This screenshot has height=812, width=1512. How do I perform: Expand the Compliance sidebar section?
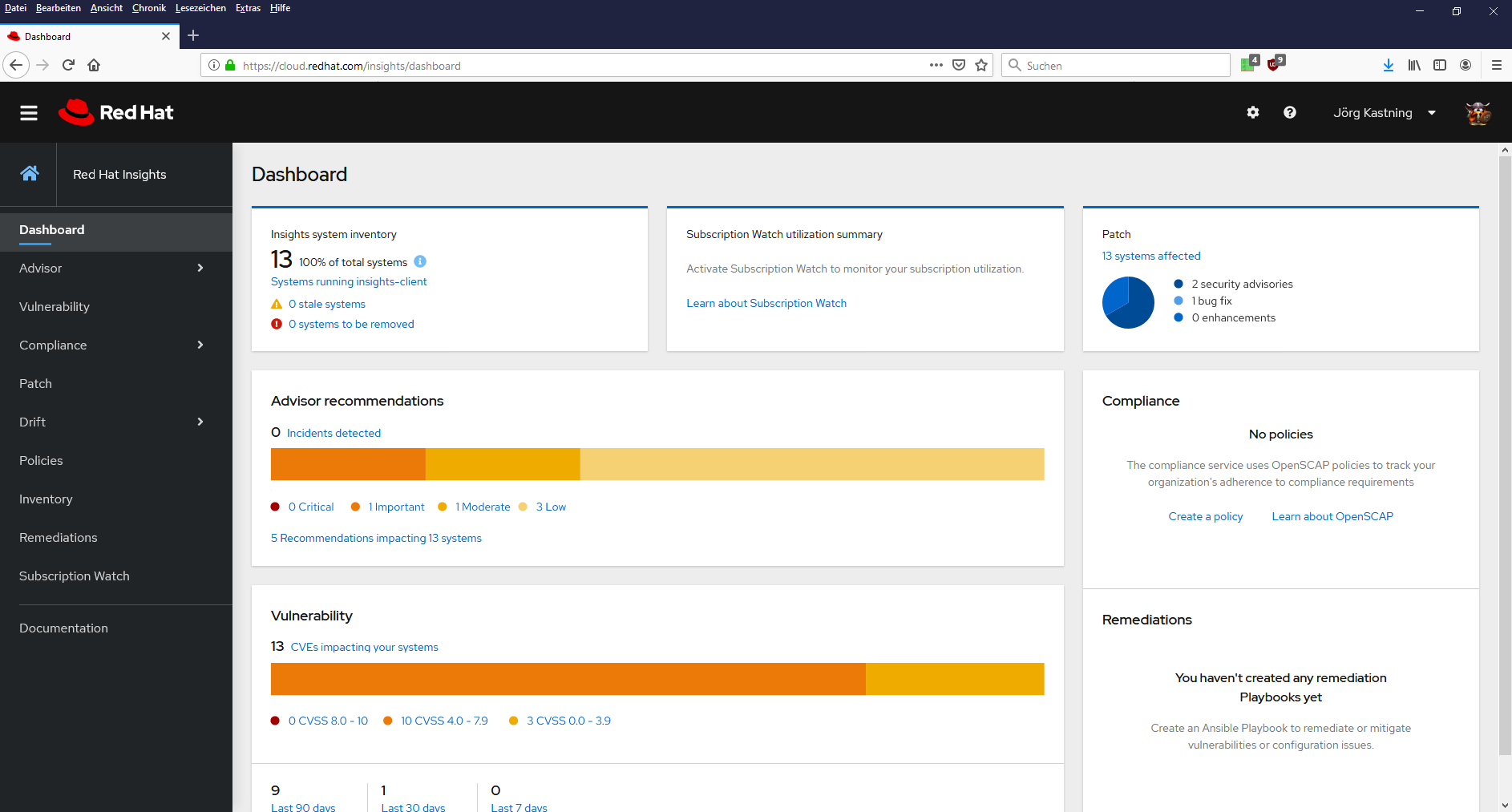200,345
